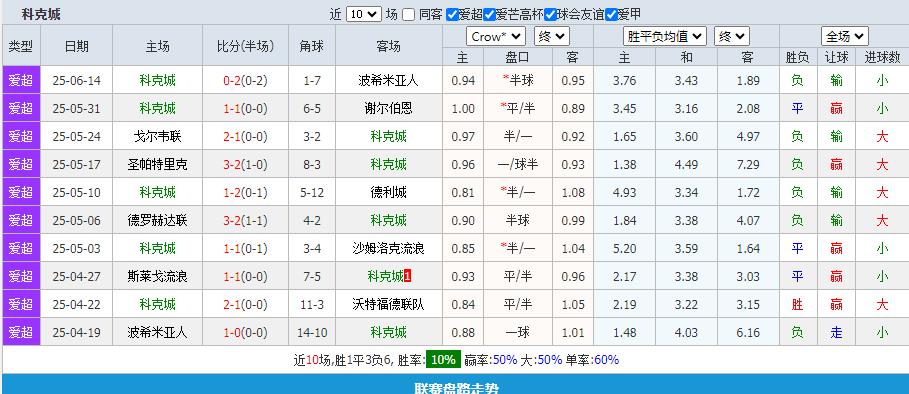The width and height of the screenshot is (909, 394).
Task: Click away team 德利城
Action: (388, 192)
